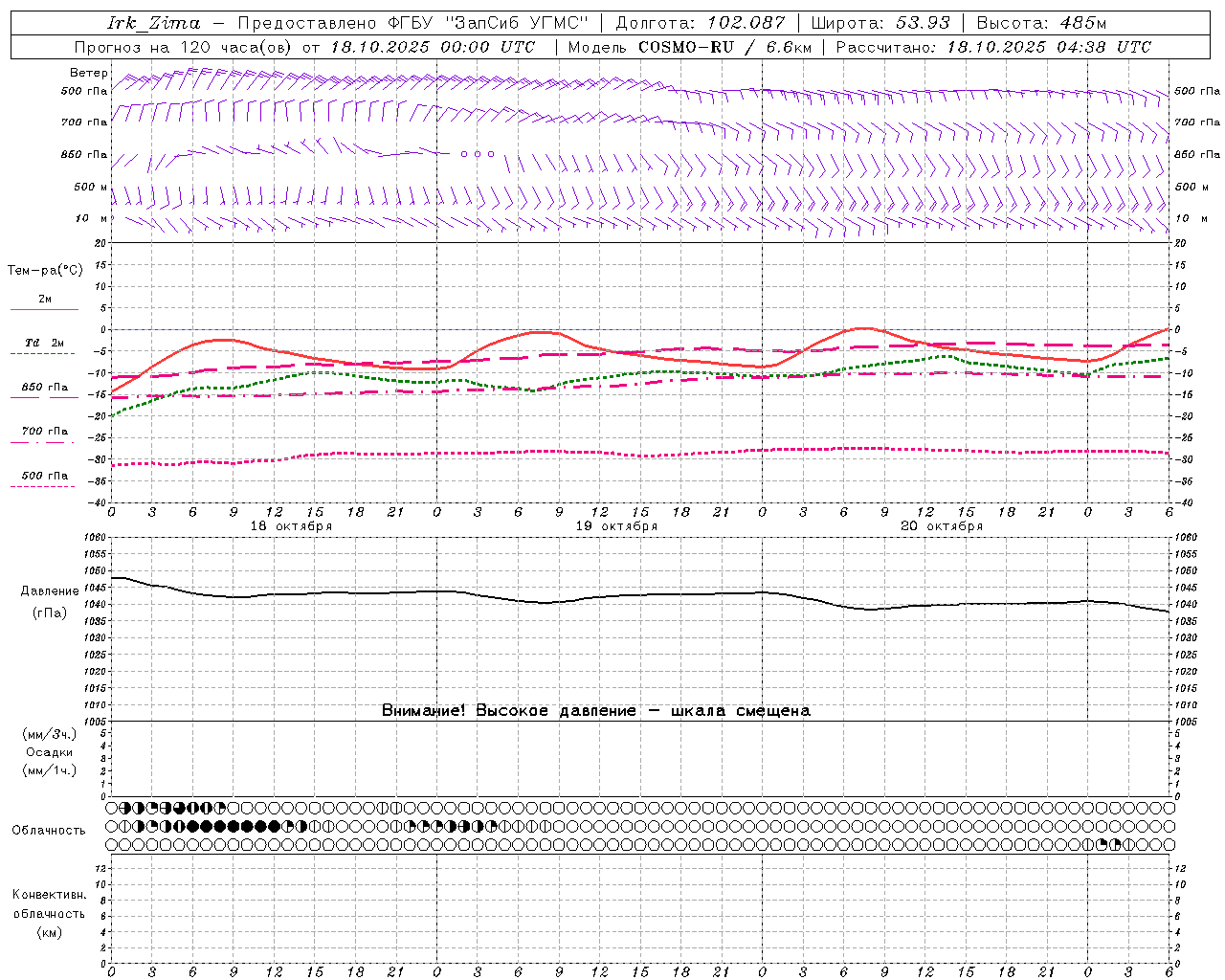The height and width of the screenshot is (980, 1225).
Task: Click the computed time Рассчитано: 18.10.2025 04:38 UTC
Action: point(993,47)
